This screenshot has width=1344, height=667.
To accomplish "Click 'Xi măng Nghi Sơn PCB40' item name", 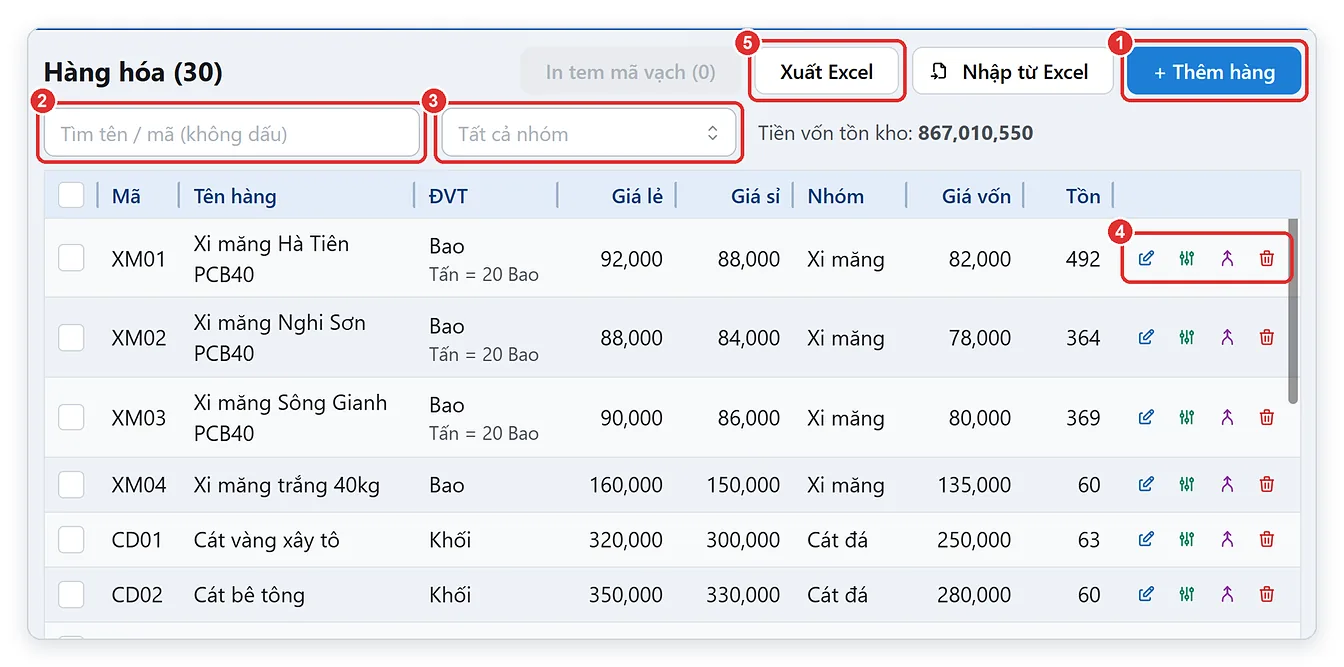I will (280, 338).
